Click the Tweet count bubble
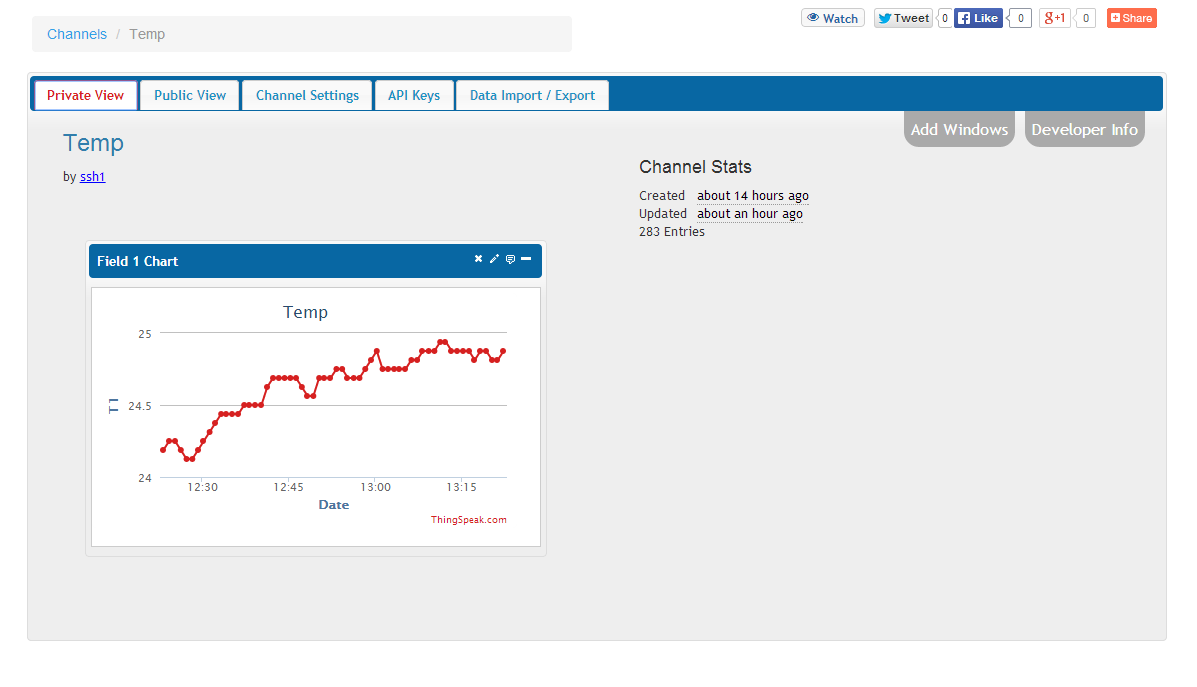The image size is (1197, 687). click(945, 18)
